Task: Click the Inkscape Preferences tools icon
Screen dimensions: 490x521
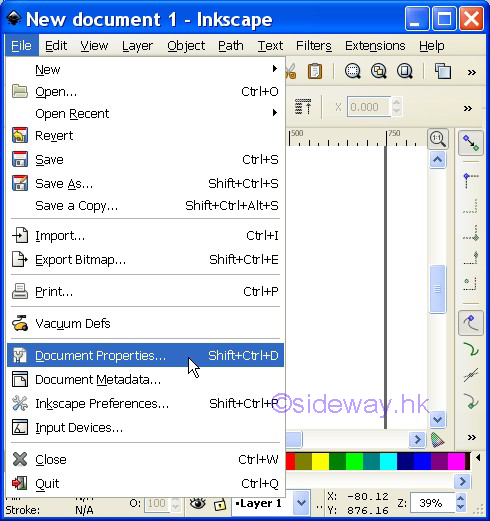Action: 20,403
